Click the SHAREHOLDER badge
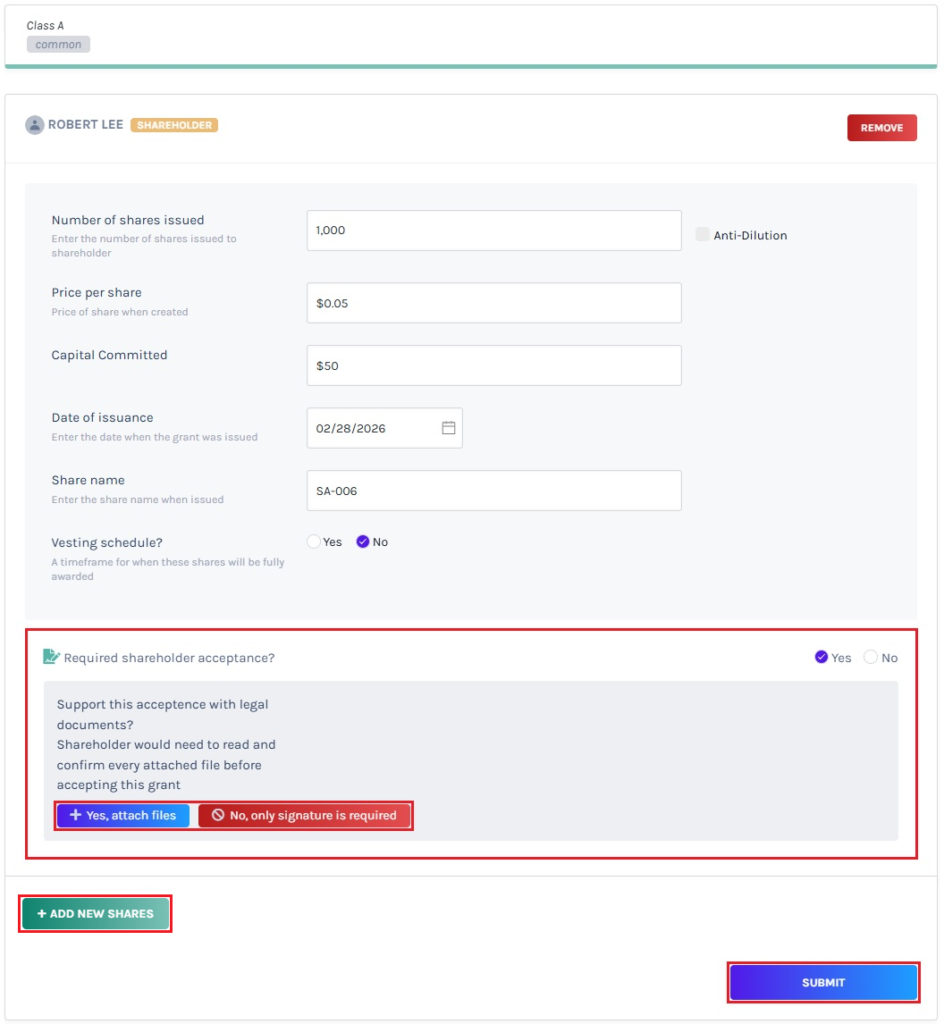Screen dimensions: 944x1024 pyautogui.click(x=174, y=125)
